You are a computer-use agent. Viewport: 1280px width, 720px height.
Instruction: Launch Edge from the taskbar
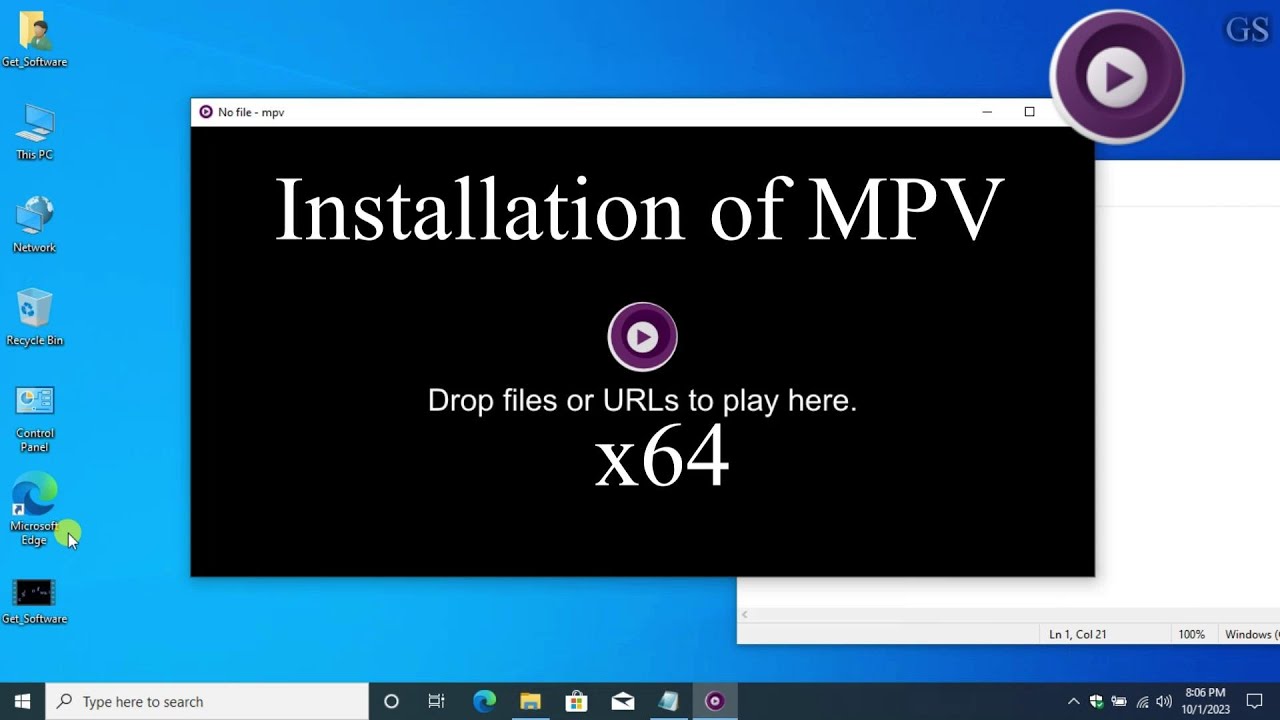coord(484,701)
